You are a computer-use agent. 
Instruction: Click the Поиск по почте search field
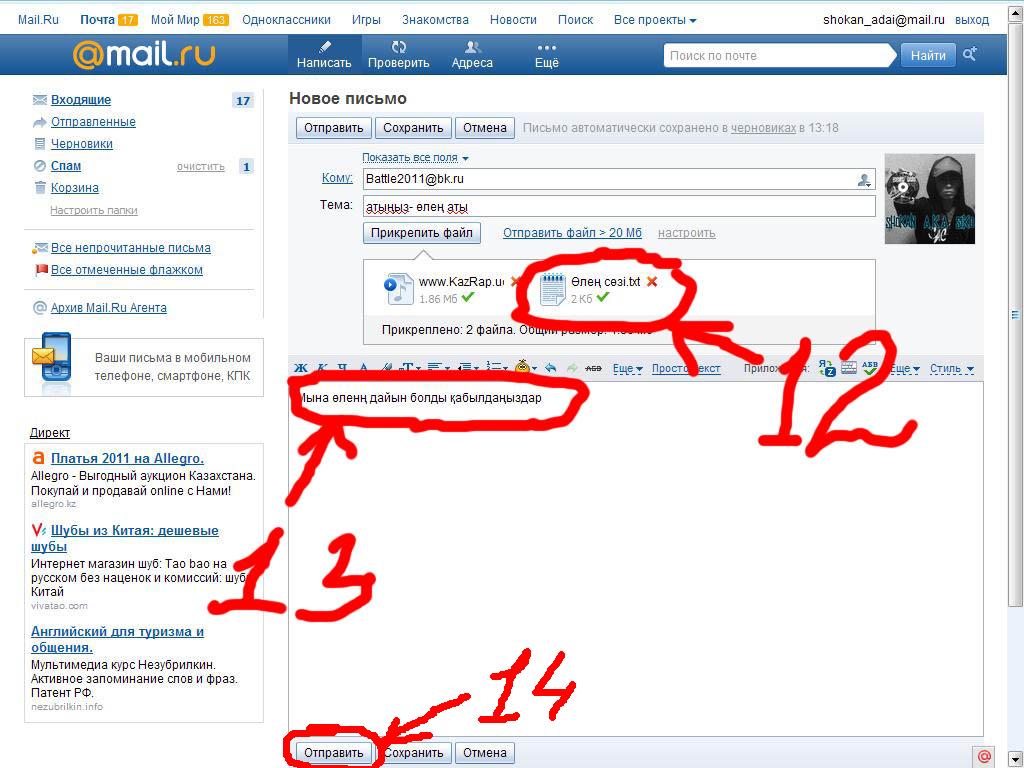(x=778, y=56)
